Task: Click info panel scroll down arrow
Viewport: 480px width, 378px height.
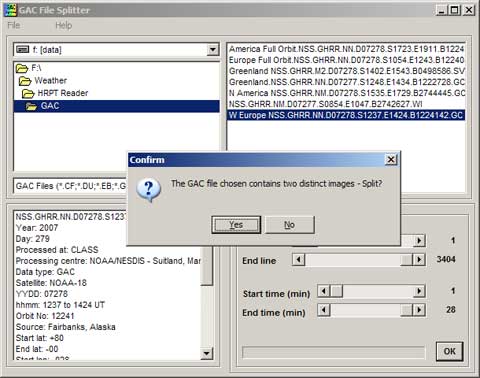Action: (207, 353)
